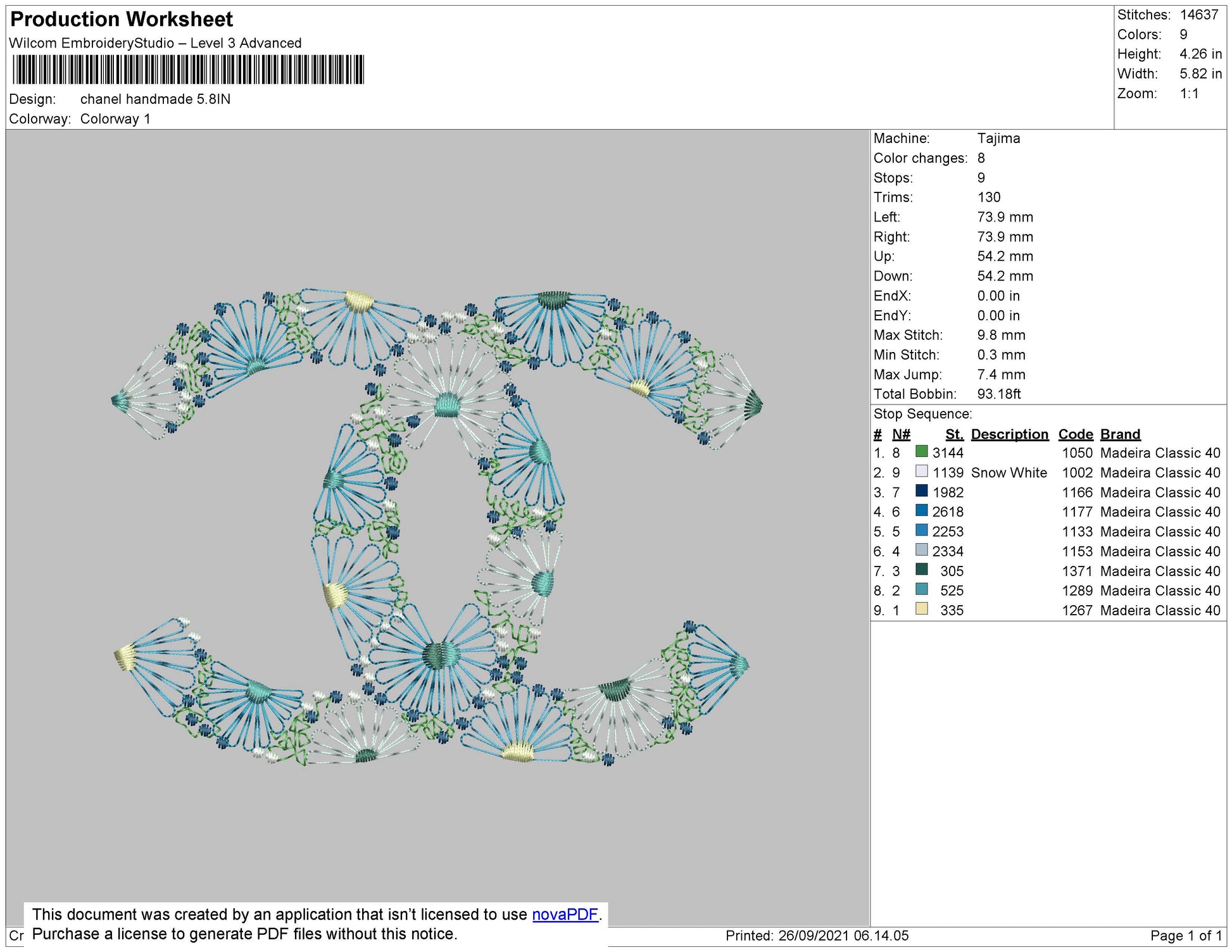This screenshot has height=952, width=1232.
Task: Click the dark green swatch code 1371
Action: [921, 570]
